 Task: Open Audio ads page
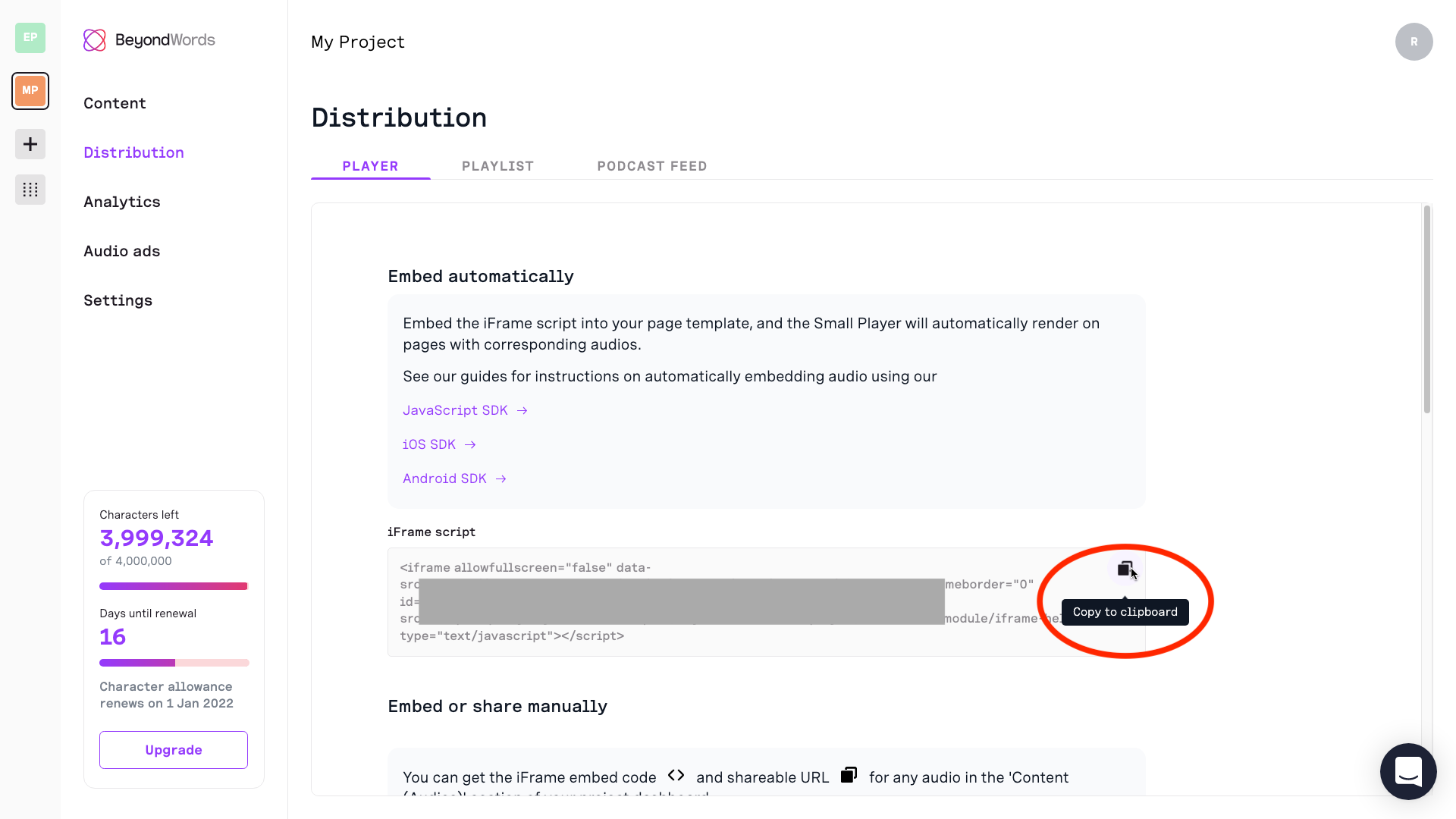(x=122, y=251)
